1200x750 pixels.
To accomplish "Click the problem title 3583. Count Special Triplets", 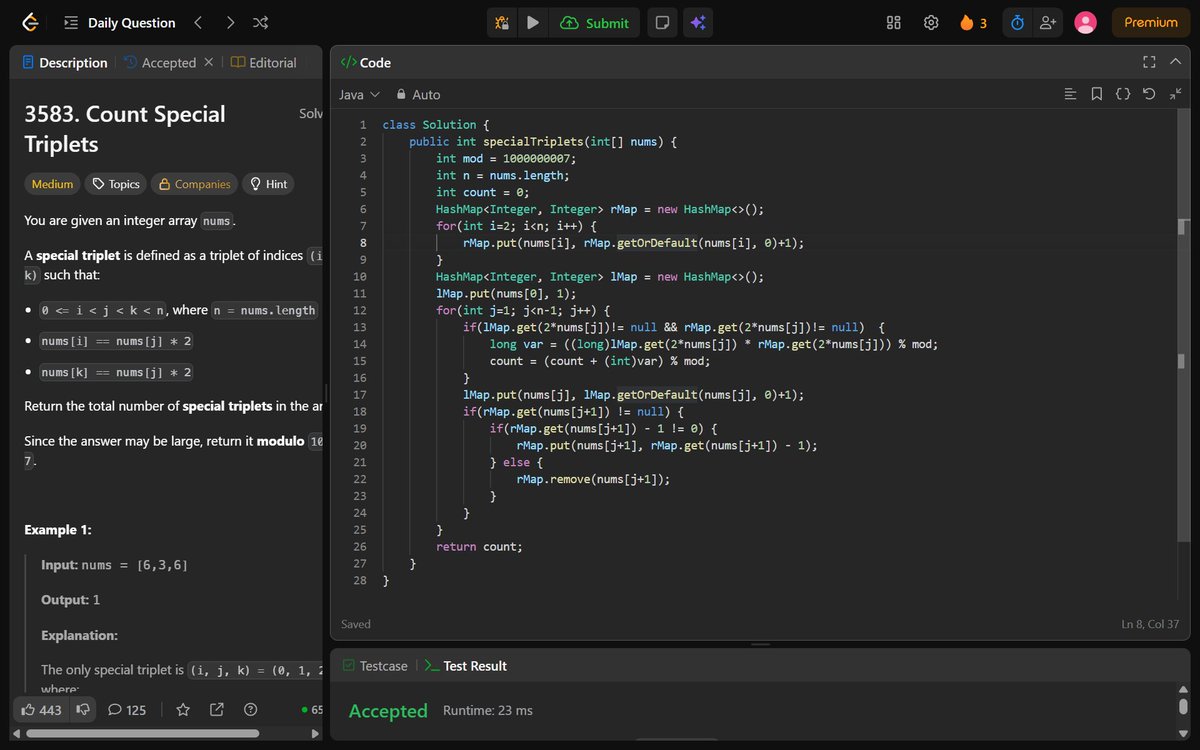I will click(x=125, y=128).
